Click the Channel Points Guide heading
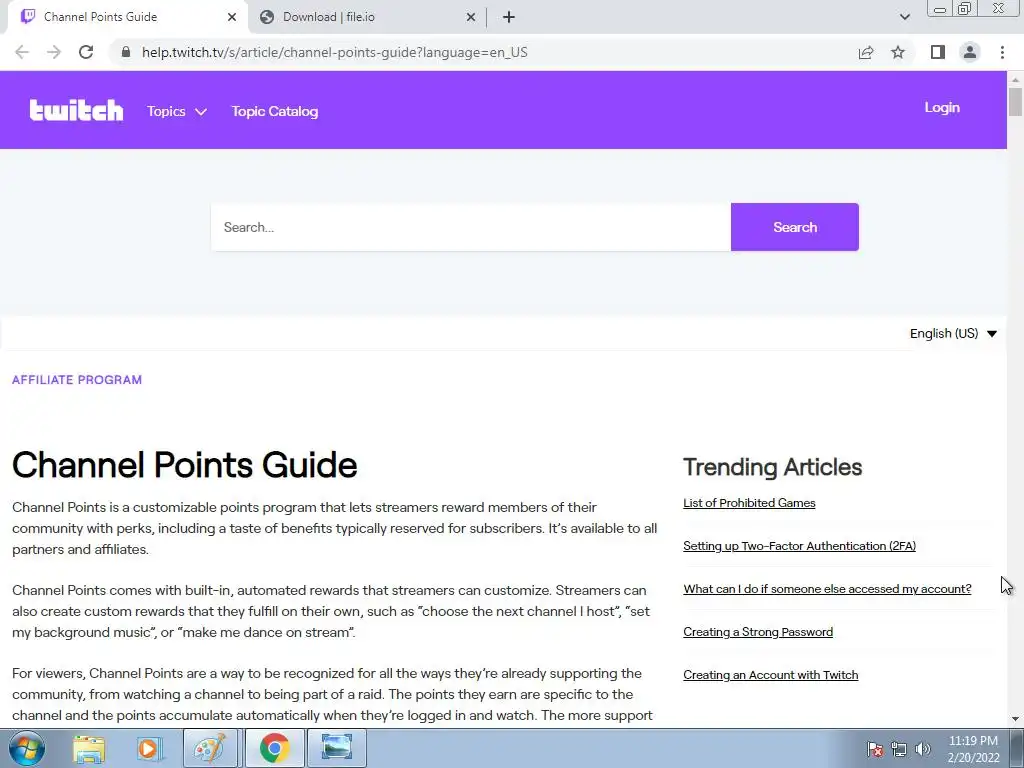 pyautogui.click(x=185, y=465)
